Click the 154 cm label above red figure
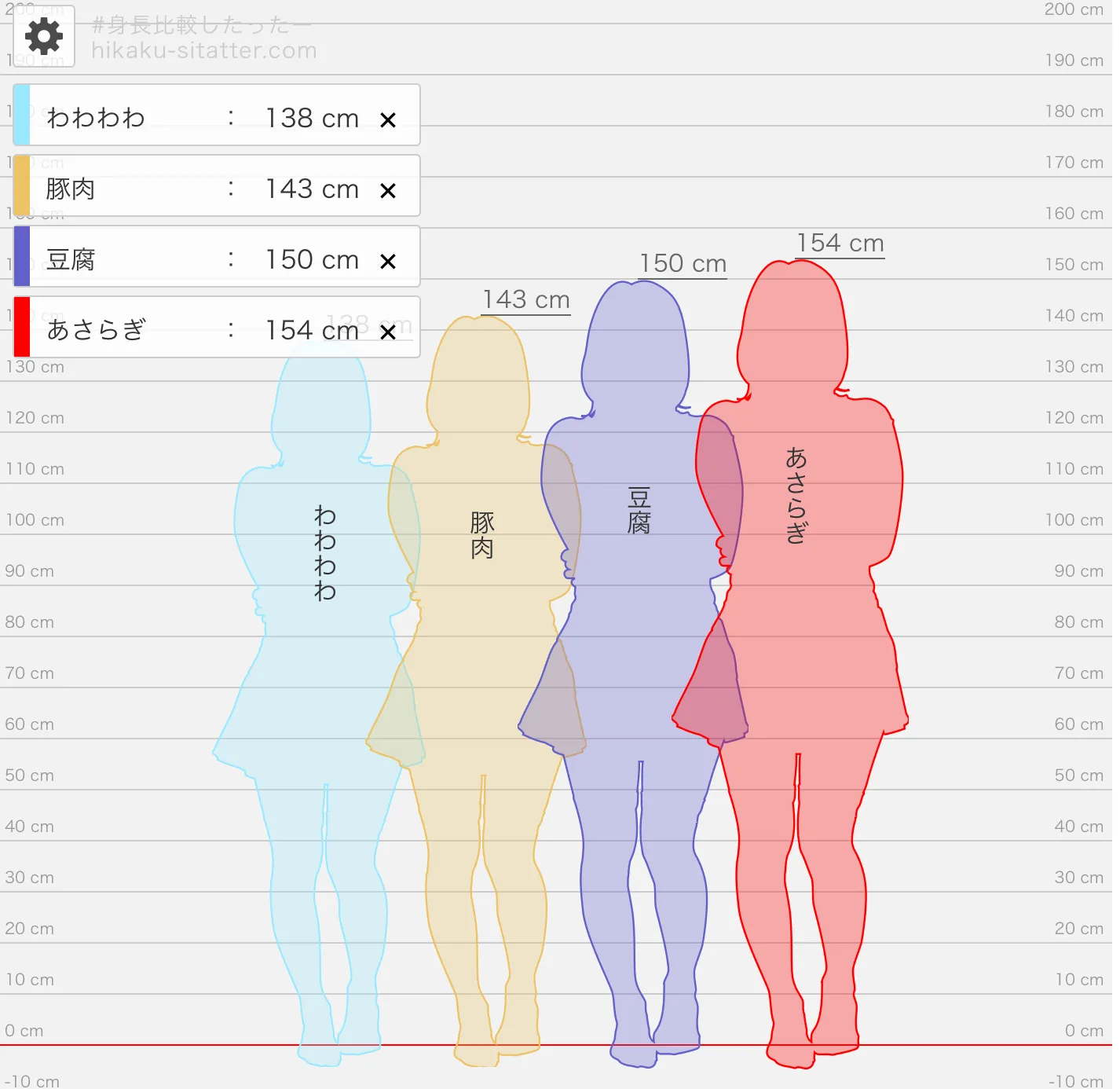 pos(840,244)
